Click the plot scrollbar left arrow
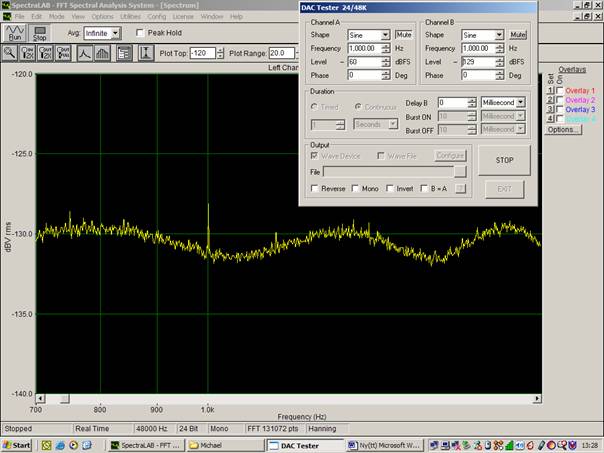Viewport: 604px width, 453px height. (40, 398)
